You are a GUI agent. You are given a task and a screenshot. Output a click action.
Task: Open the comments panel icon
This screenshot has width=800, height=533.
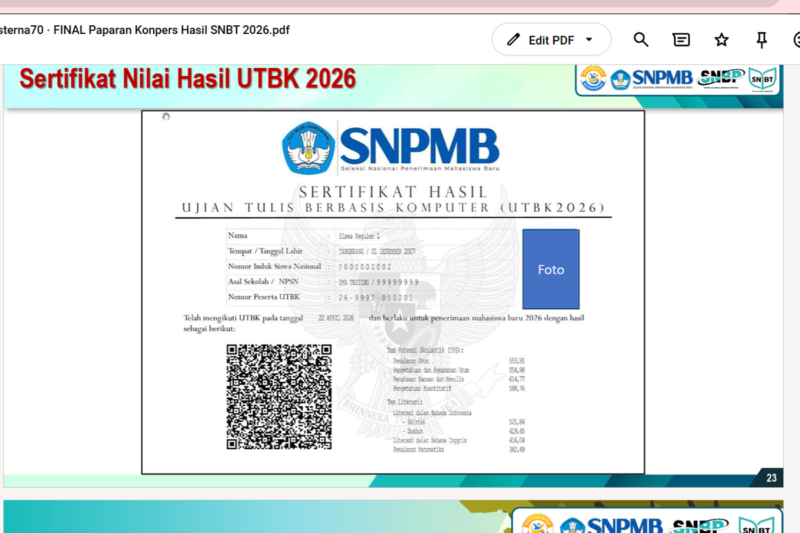(x=681, y=40)
